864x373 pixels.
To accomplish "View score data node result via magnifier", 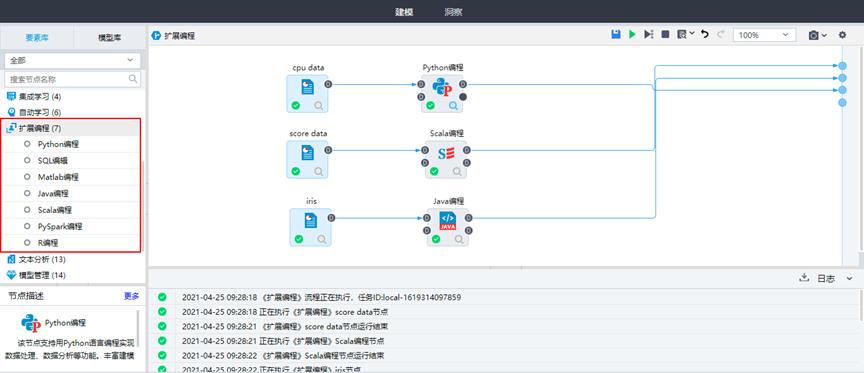I will click(318, 171).
